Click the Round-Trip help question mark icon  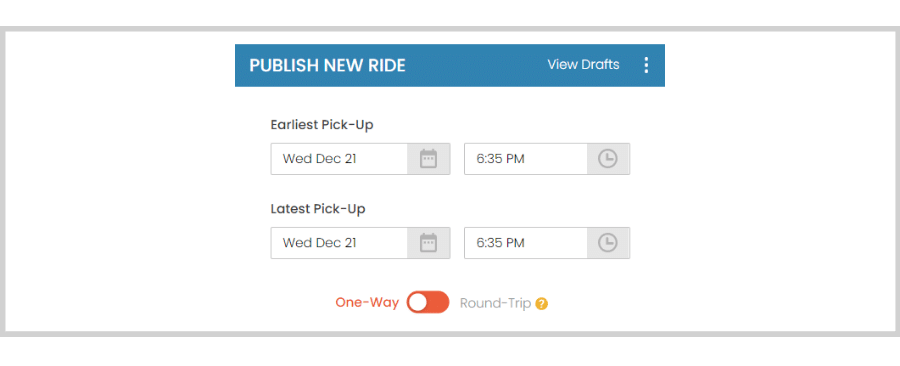541,304
